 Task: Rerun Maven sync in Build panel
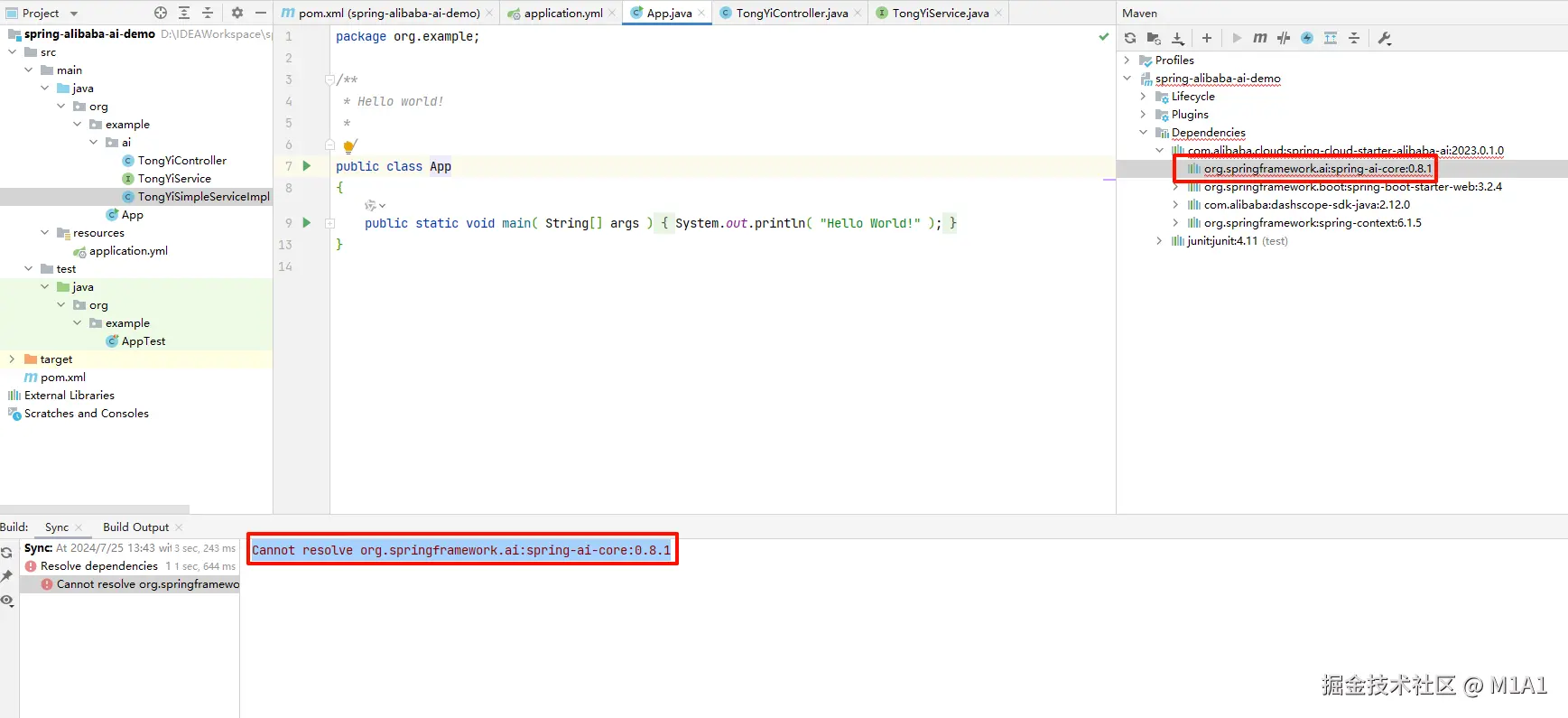pyautogui.click(x=7, y=553)
